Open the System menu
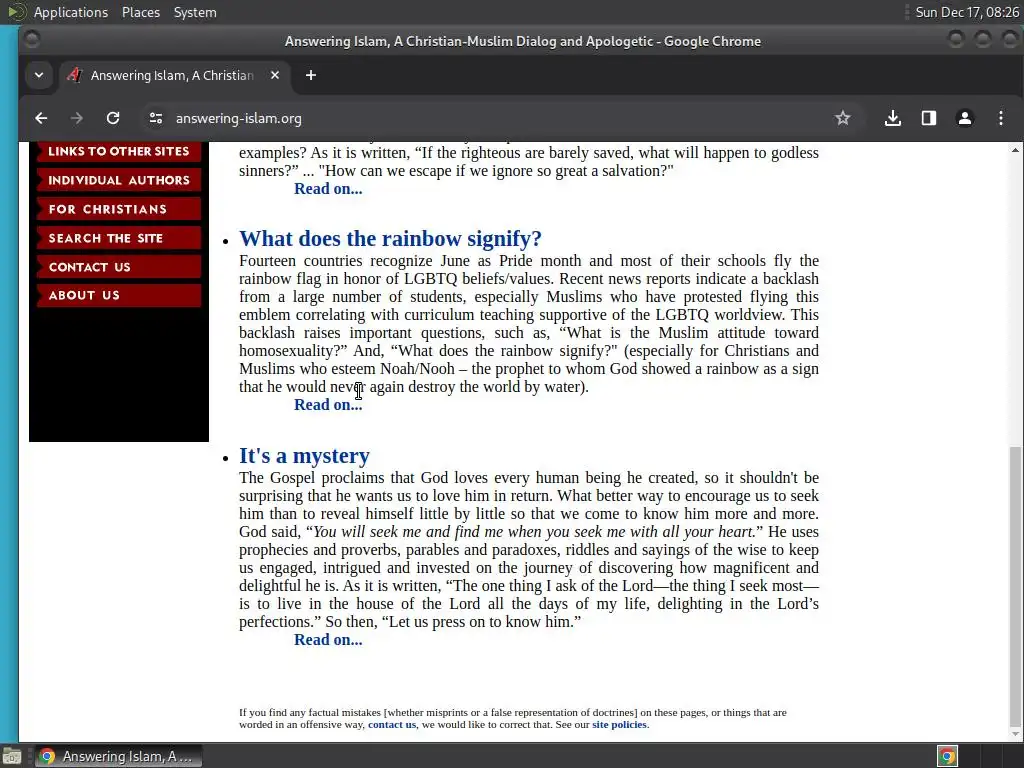The height and width of the screenshot is (768, 1024). [x=195, y=12]
